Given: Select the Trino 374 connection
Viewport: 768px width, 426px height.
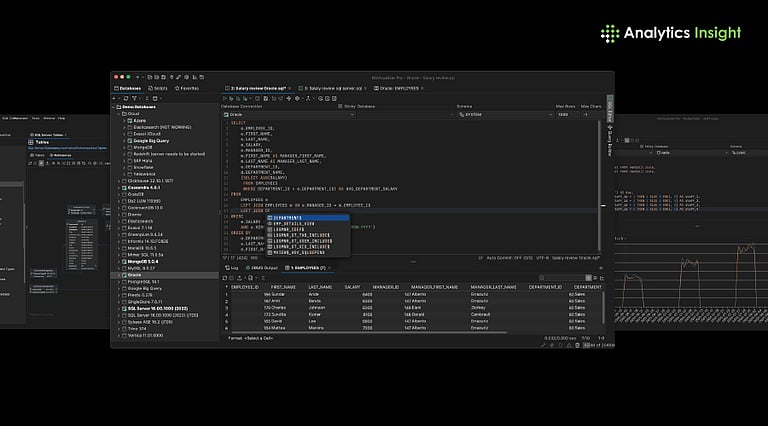Looking at the screenshot, I should pyautogui.click(x=137, y=329).
